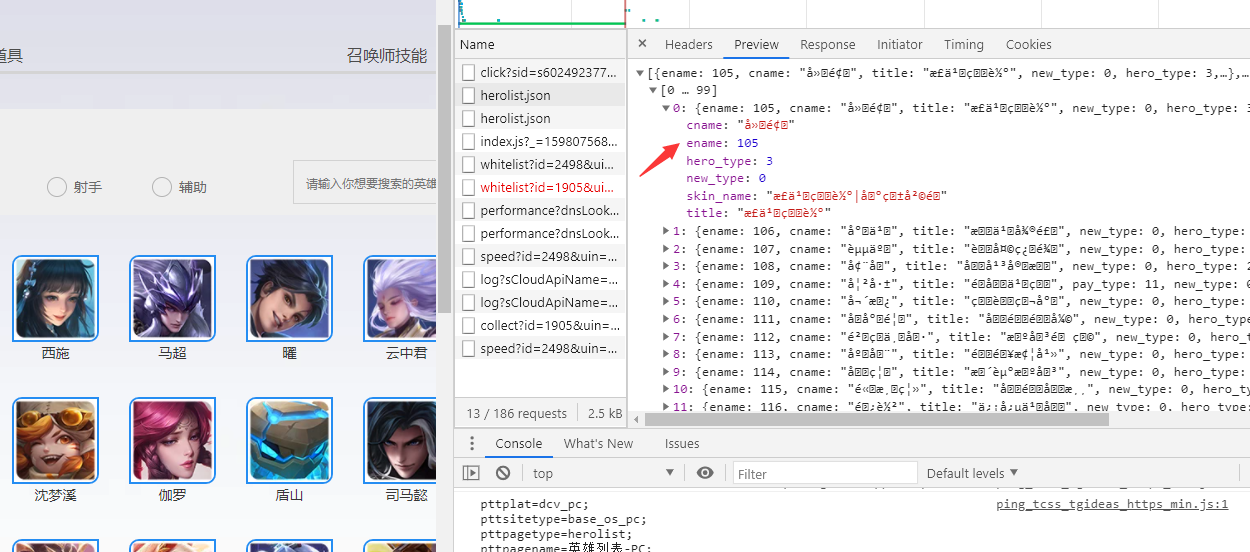Screen dimensions: 1250x552
Task: Open the Cookies tab
Action: tap(1029, 44)
